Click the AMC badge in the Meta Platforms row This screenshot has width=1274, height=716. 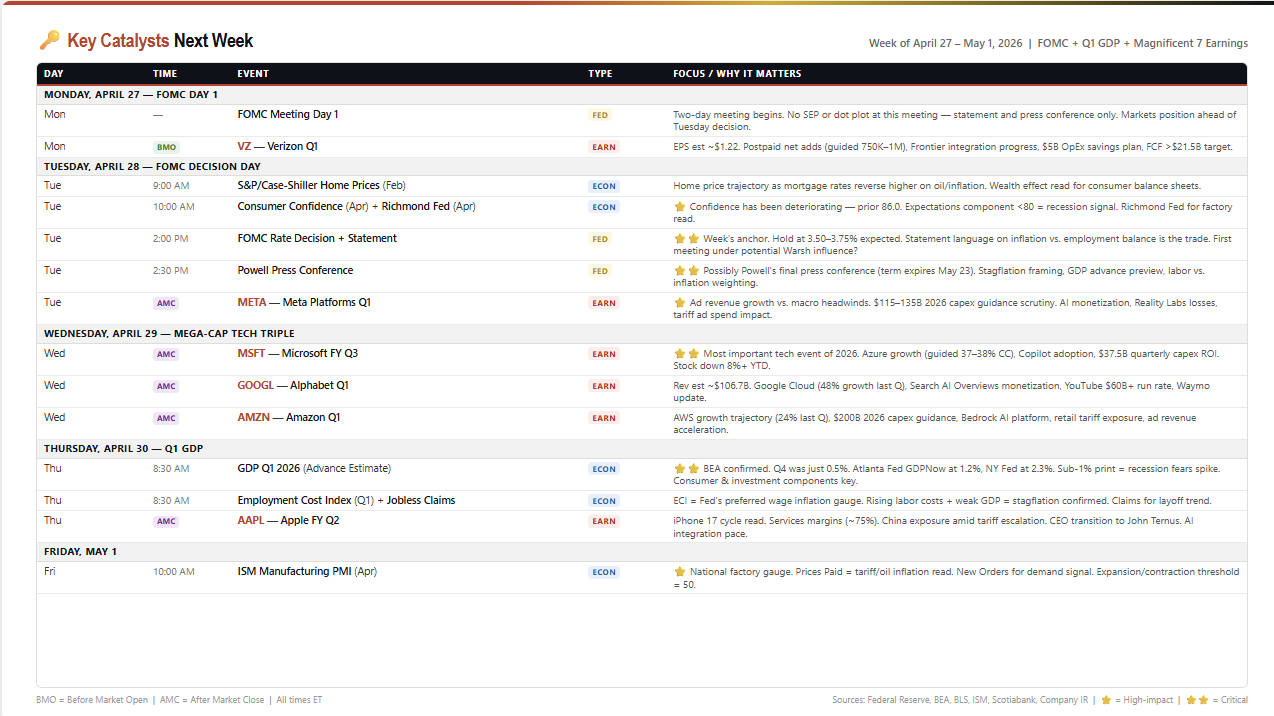click(x=166, y=303)
